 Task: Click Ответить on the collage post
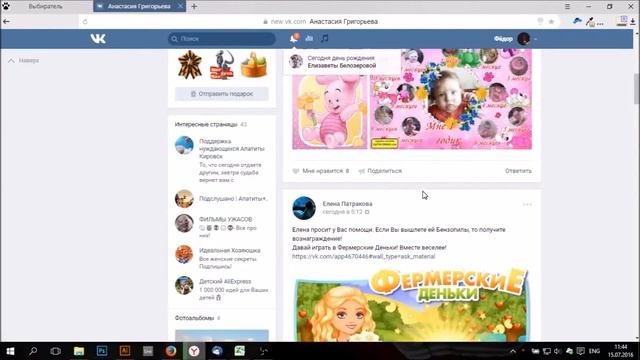[518, 171]
